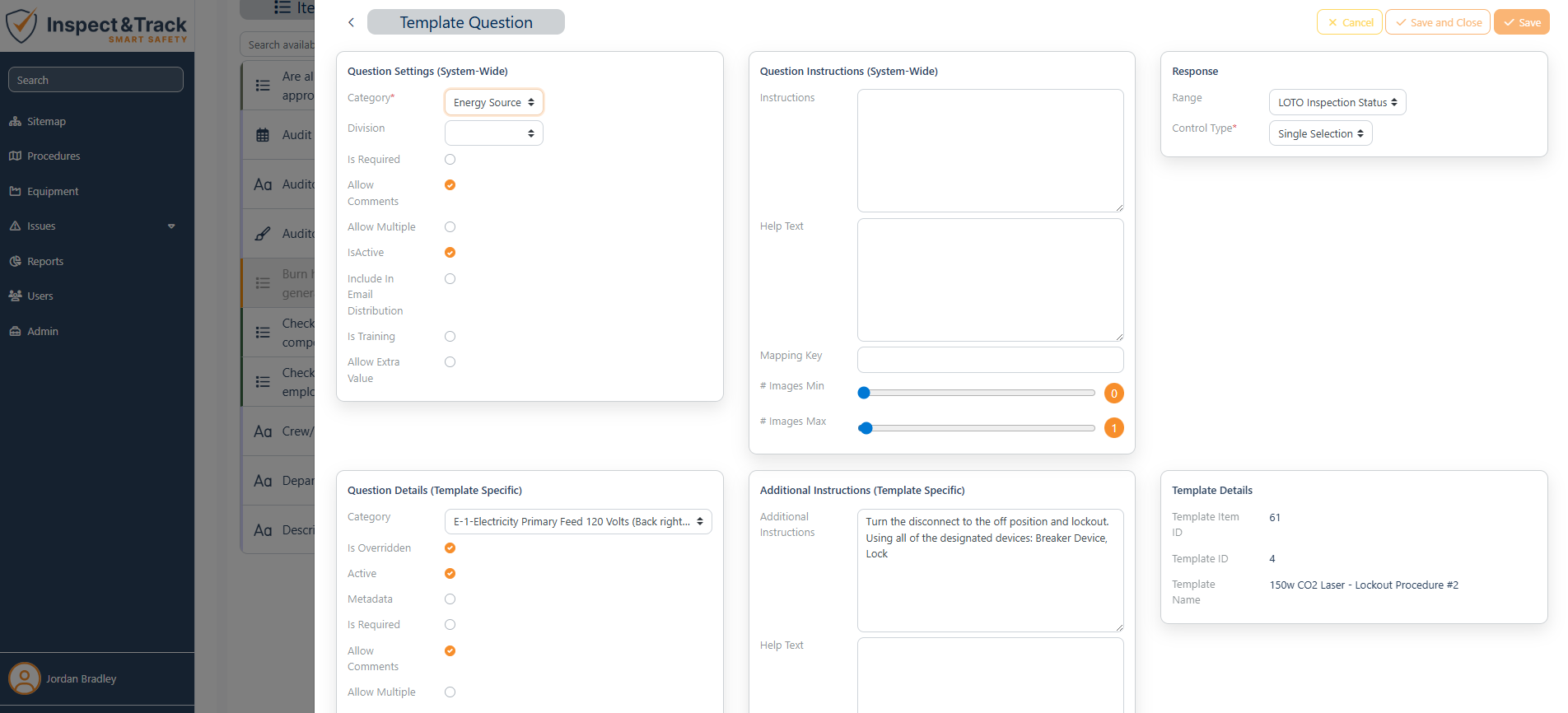Screen dimensions: 1568x713
Task: Click the Sitemap icon in sidebar
Action: pos(15,121)
